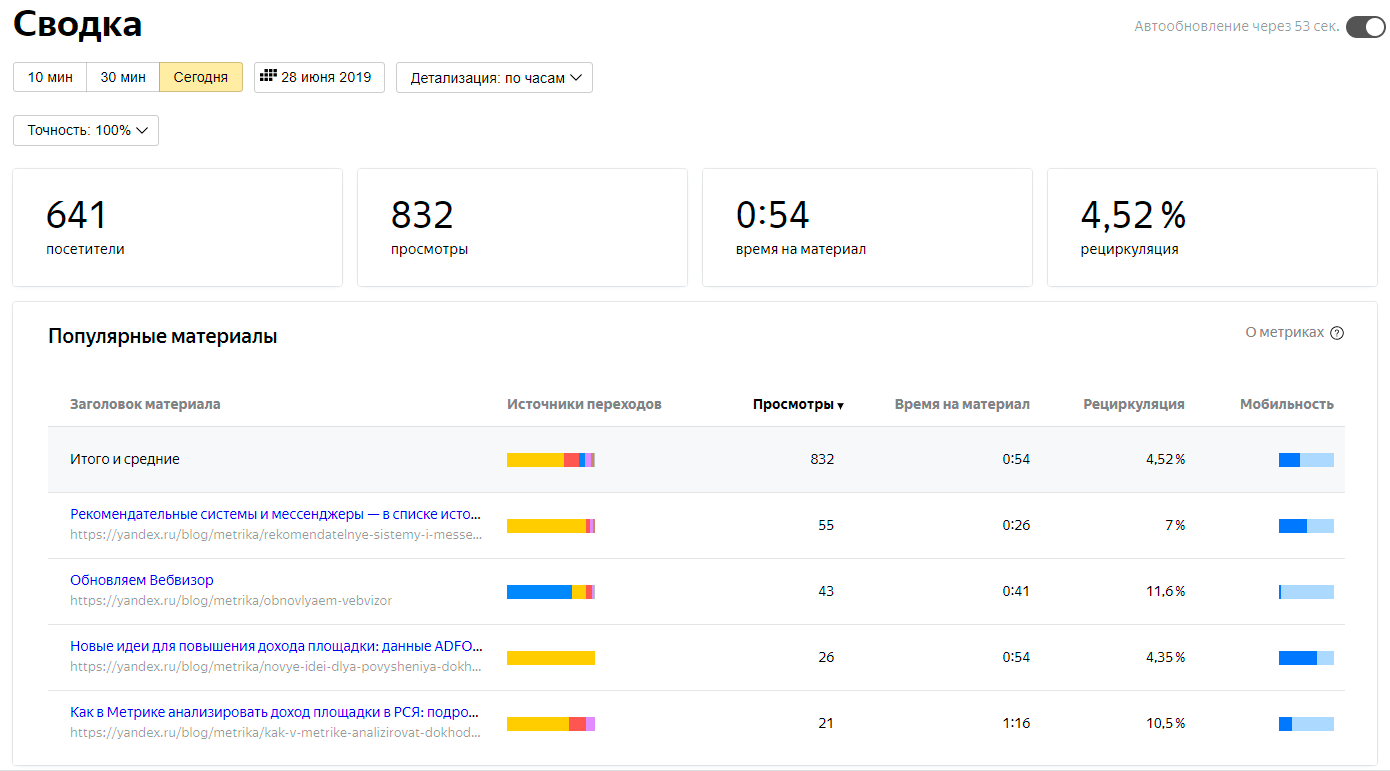Click the rekomendatelnye-sistemy URL text
The width and height of the screenshot is (1390, 771).
tap(276, 535)
